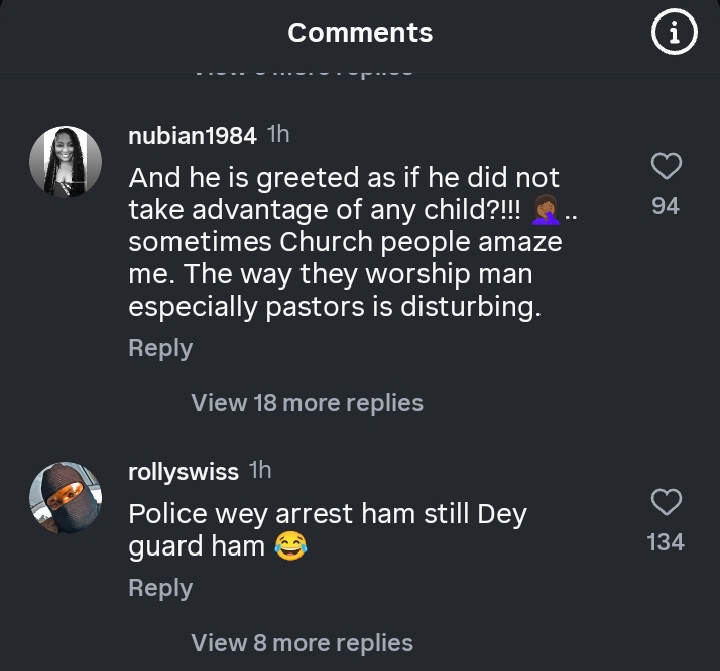This screenshot has width=720, height=671.
Task: Tap the 1h timestamp next to nubian1984
Action: tap(278, 135)
